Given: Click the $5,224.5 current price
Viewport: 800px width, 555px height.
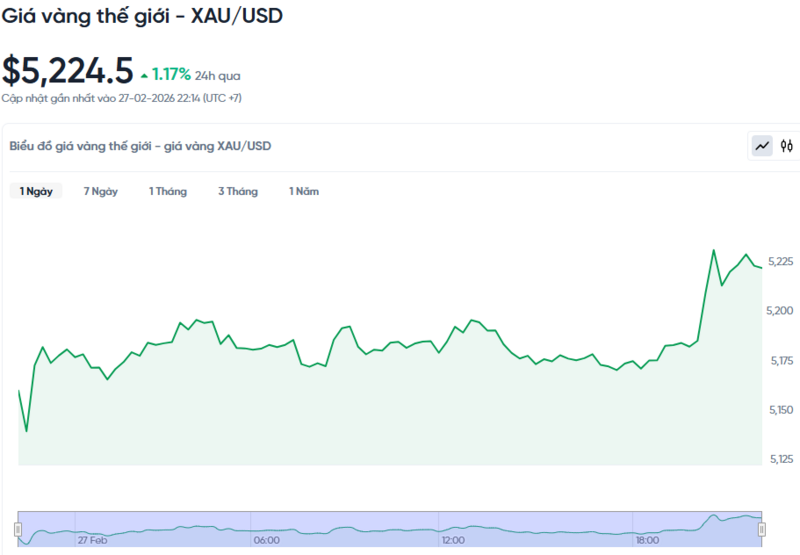Looking at the screenshot, I should [67, 70].
